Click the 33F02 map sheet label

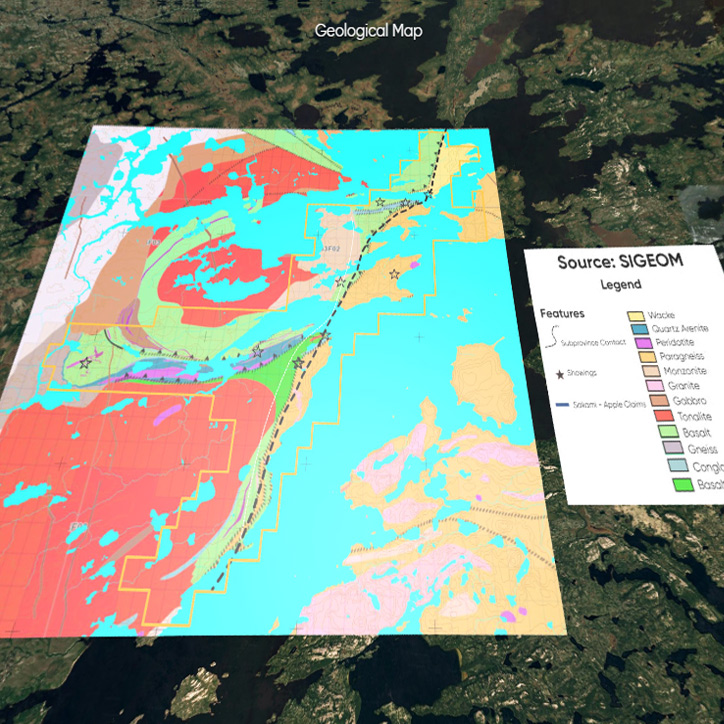click(331, 249)
